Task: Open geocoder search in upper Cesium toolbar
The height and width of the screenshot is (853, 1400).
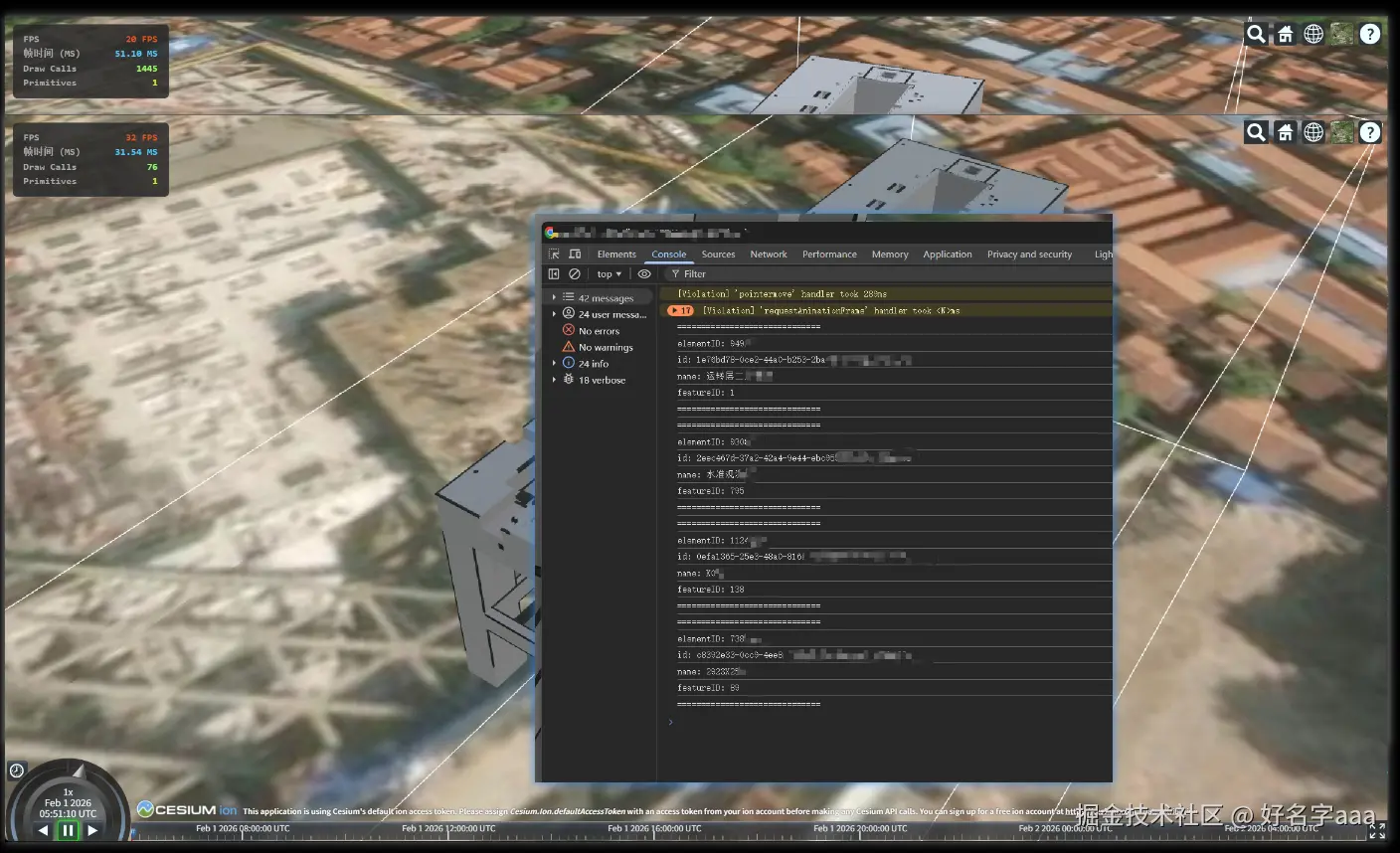Action: [1257, 35]
